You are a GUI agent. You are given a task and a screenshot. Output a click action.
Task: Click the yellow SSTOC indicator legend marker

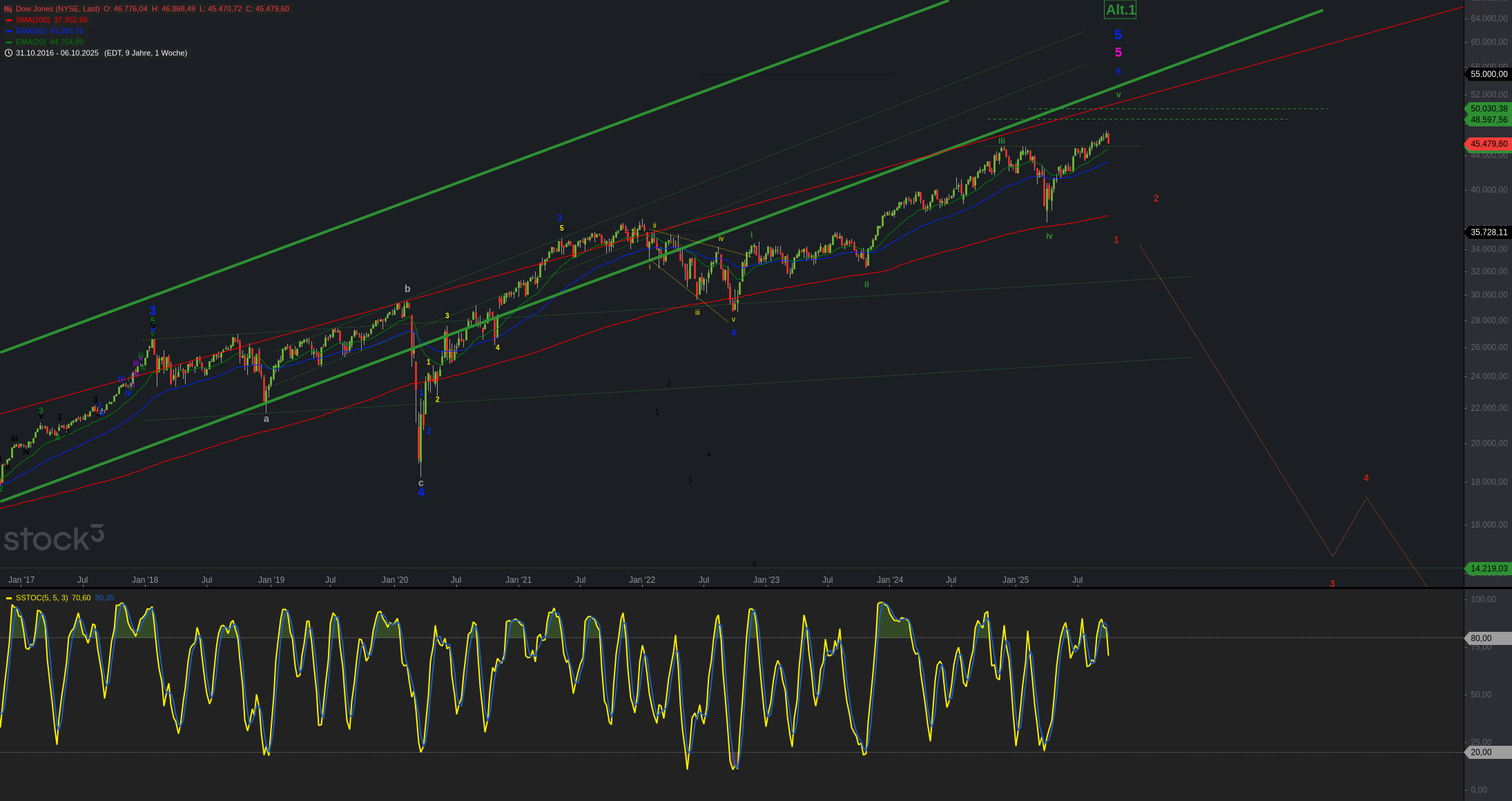point(9,598)
